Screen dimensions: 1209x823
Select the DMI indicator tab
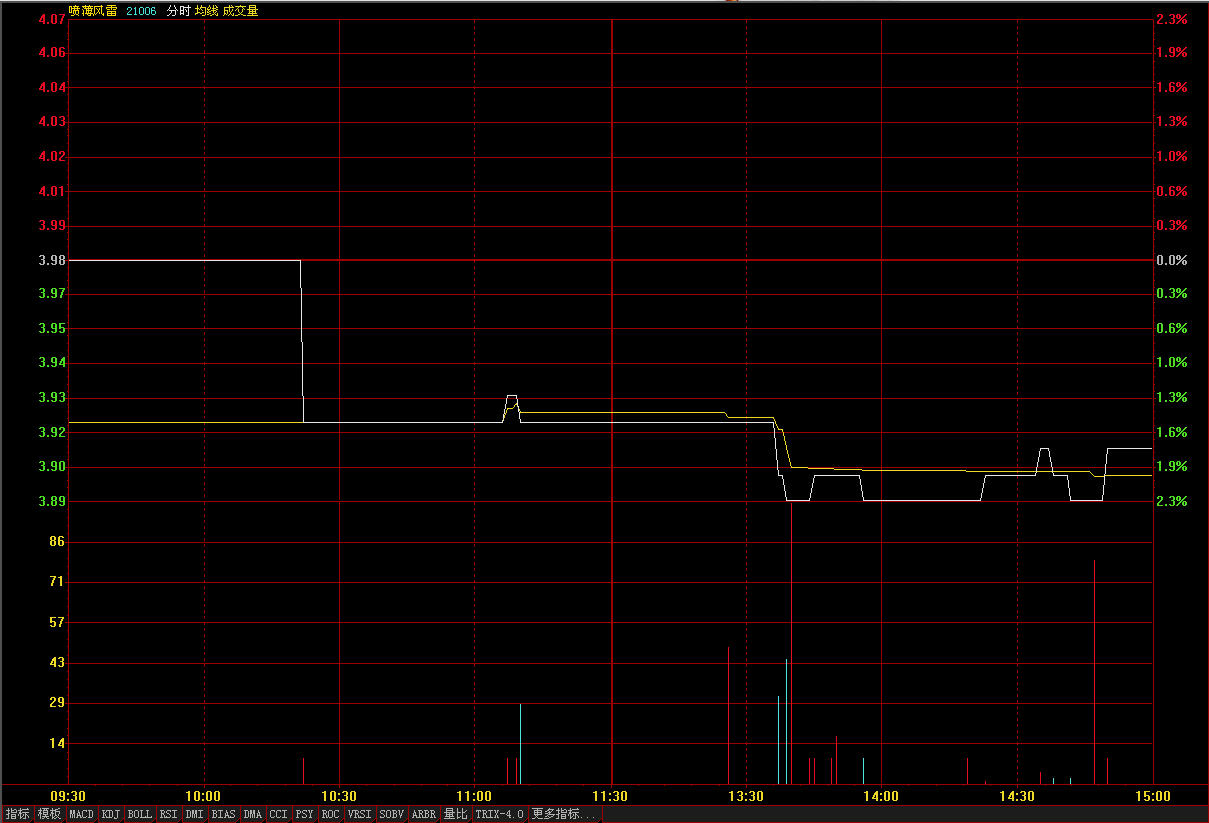pos(195,814)
